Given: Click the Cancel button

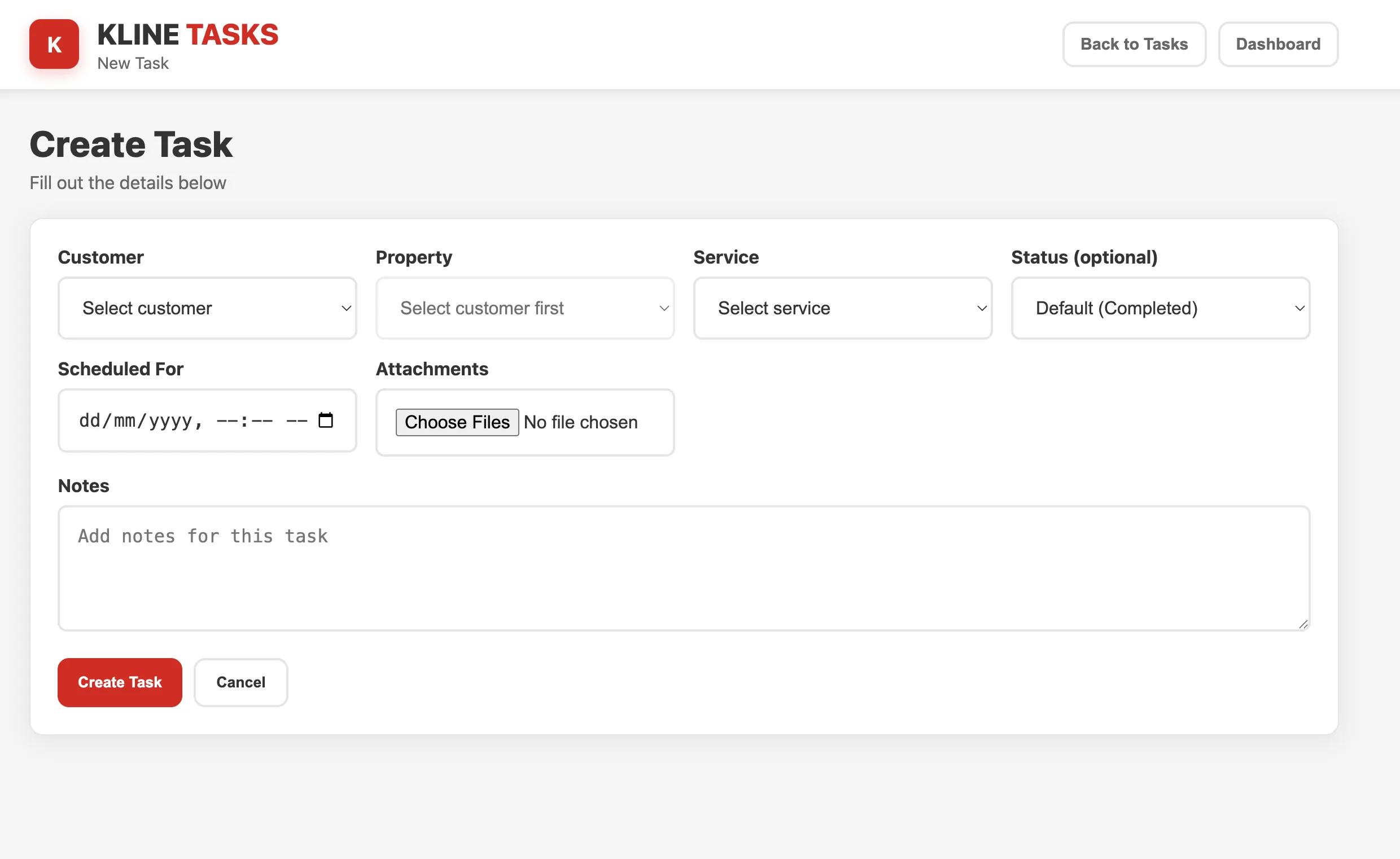Looking at the screenshot, I should [240, 682].
